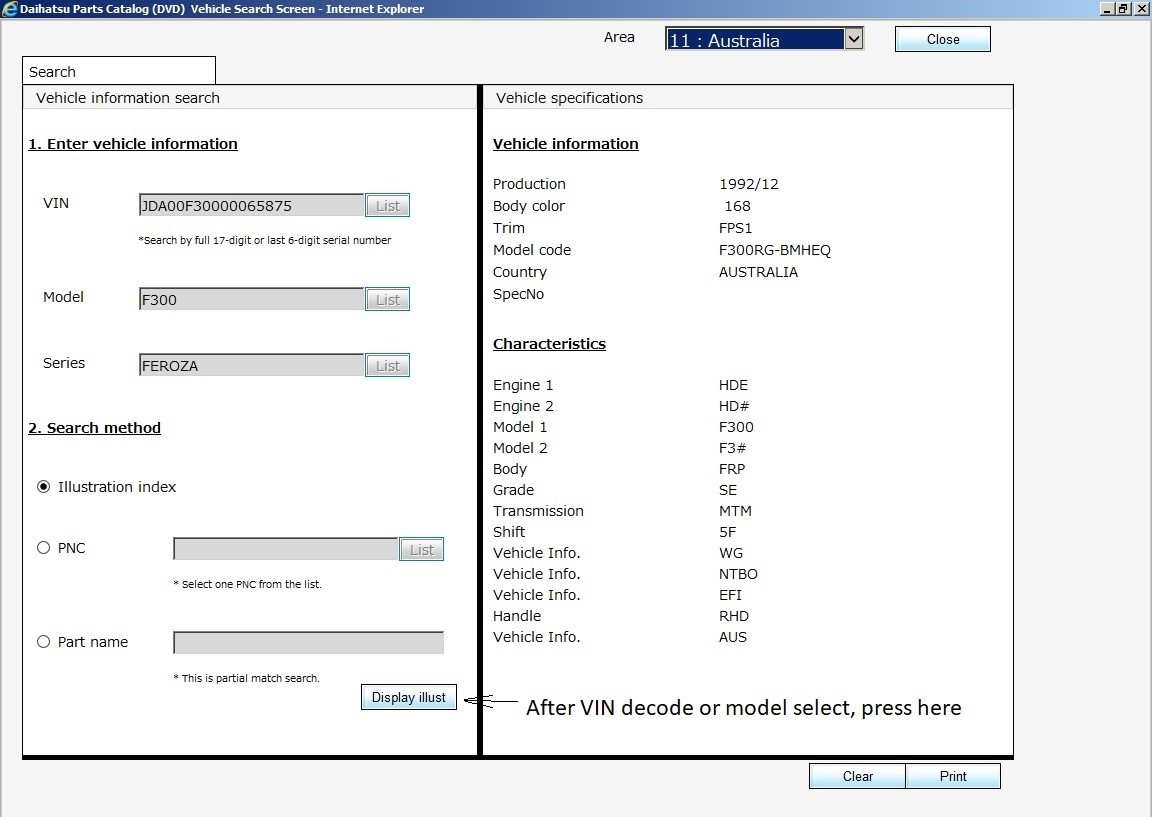Open the Model List button
1152x817 pixels.
(x=387, y=300)
